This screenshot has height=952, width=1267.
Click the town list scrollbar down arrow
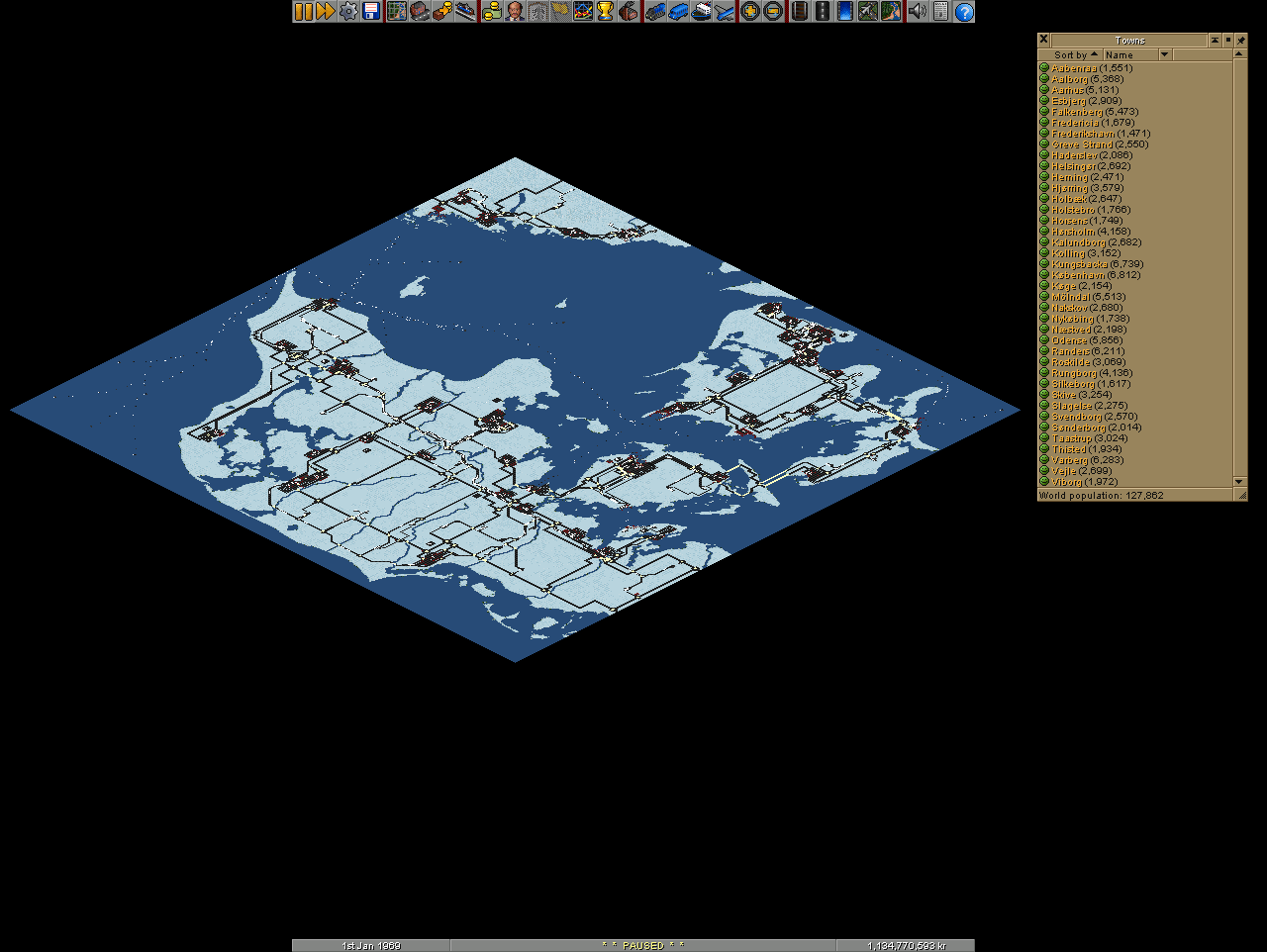[x=1240, y=482]
